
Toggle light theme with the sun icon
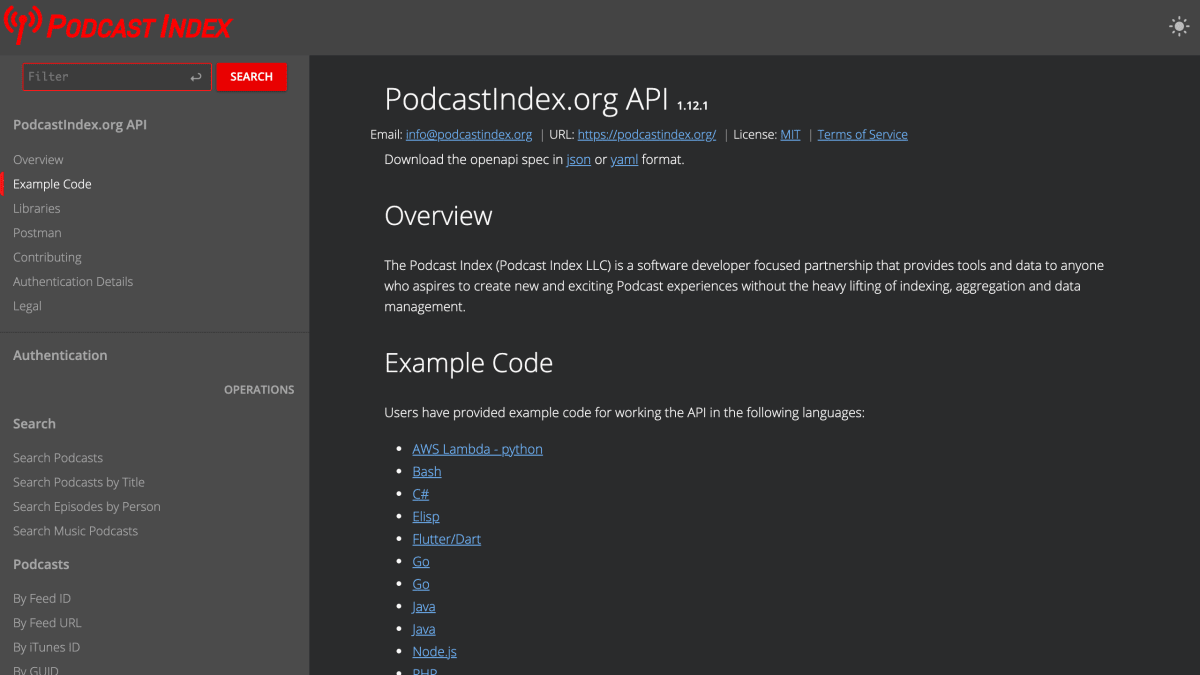1179,27
